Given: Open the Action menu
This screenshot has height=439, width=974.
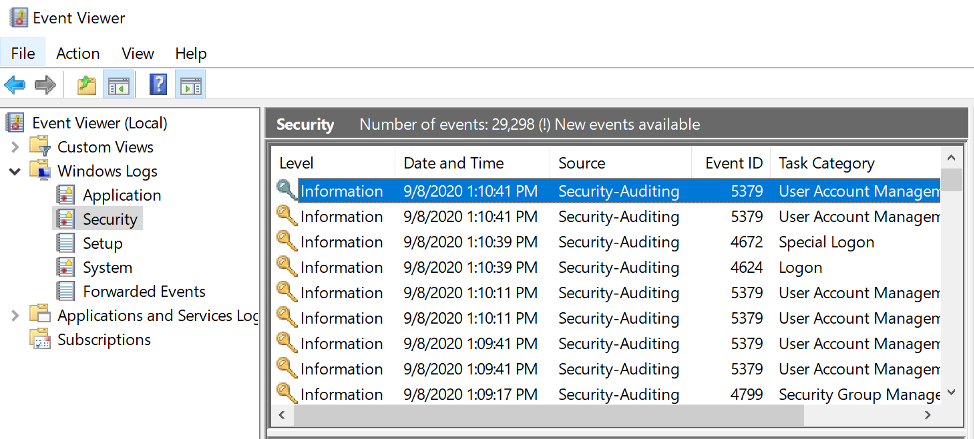Looking at the screenshot, I should (78, 53).
